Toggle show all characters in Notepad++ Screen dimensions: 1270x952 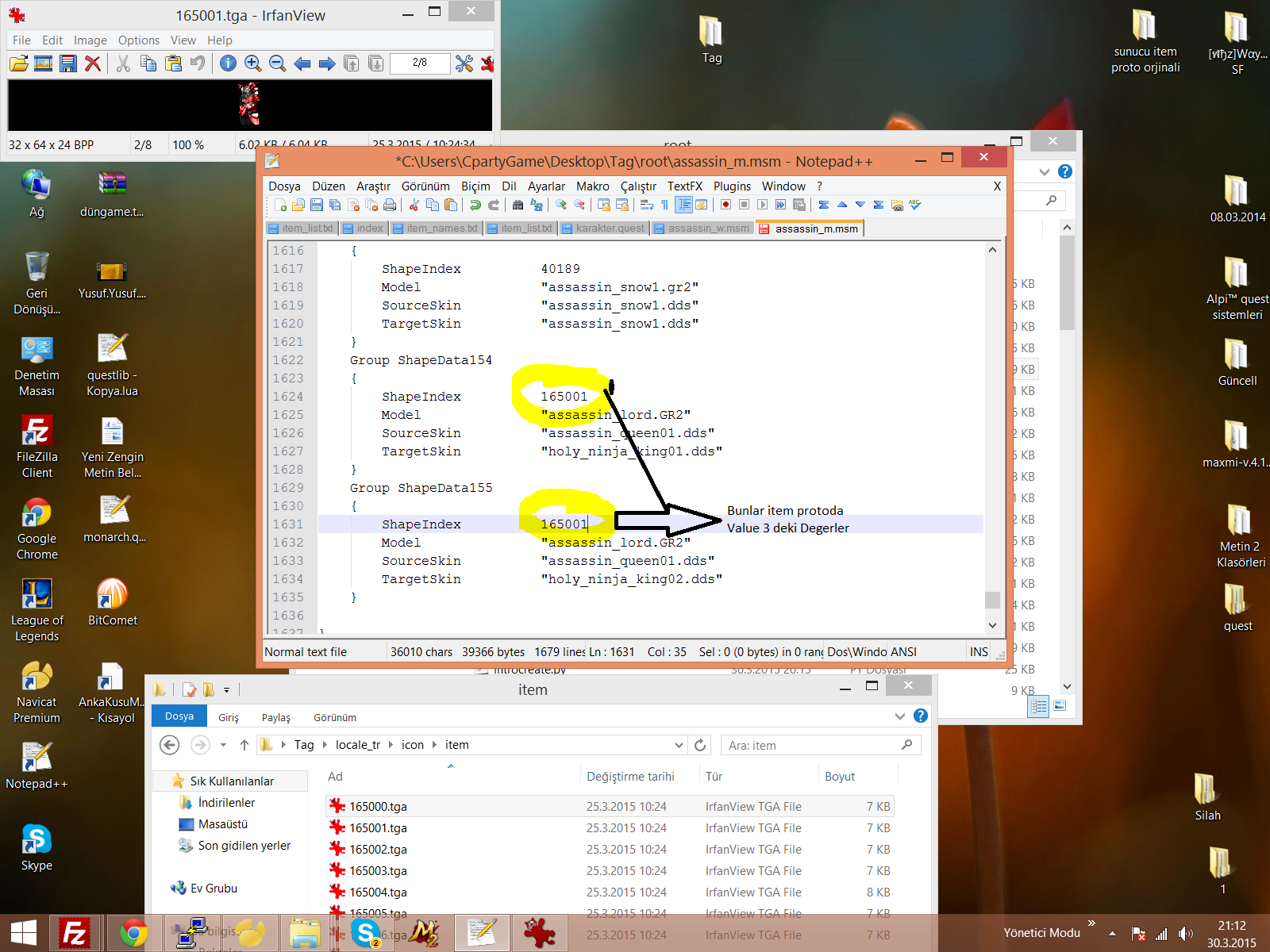pos(664,205)
